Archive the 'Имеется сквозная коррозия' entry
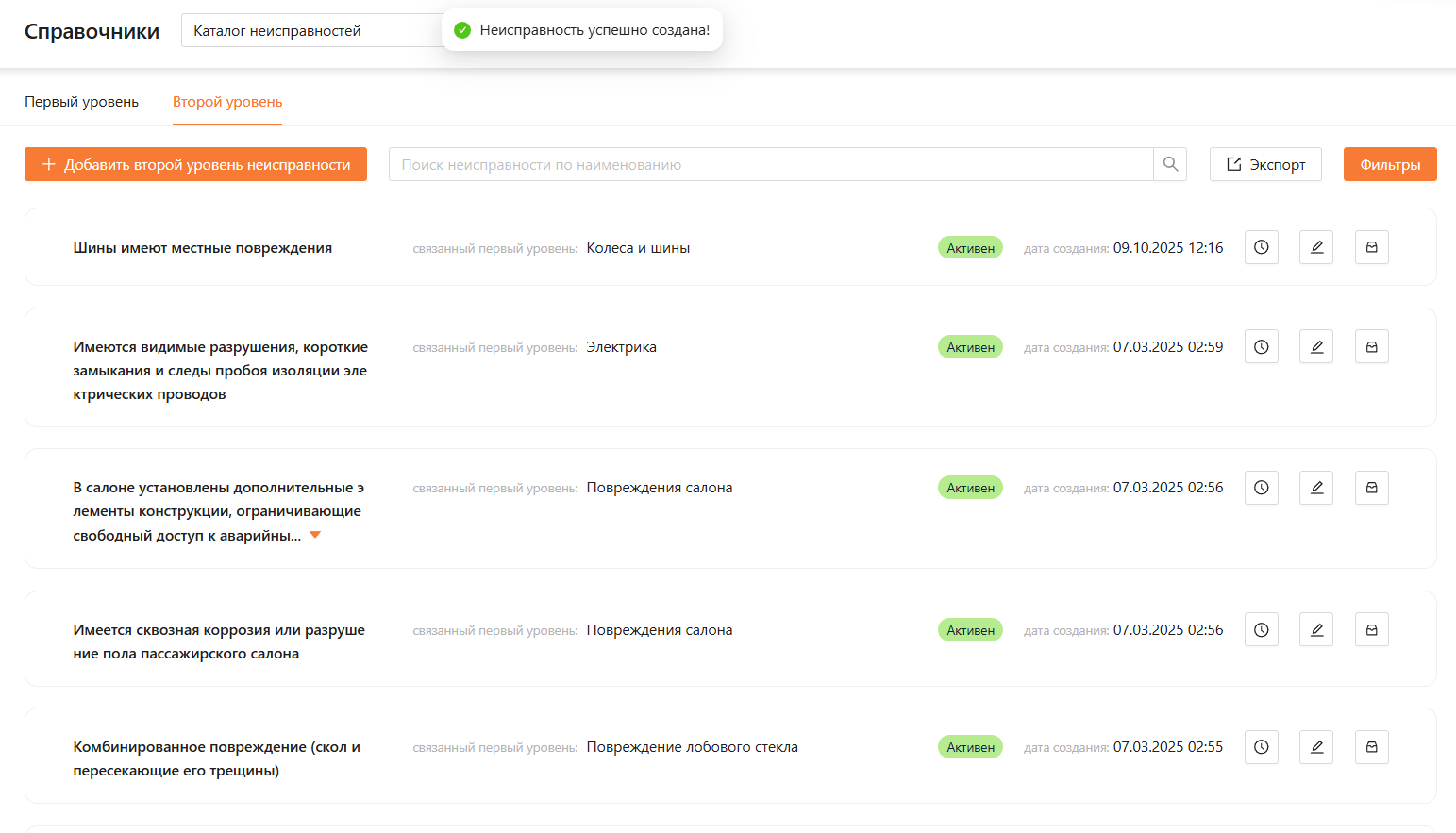The image size is (1456, 833). 1371,630
